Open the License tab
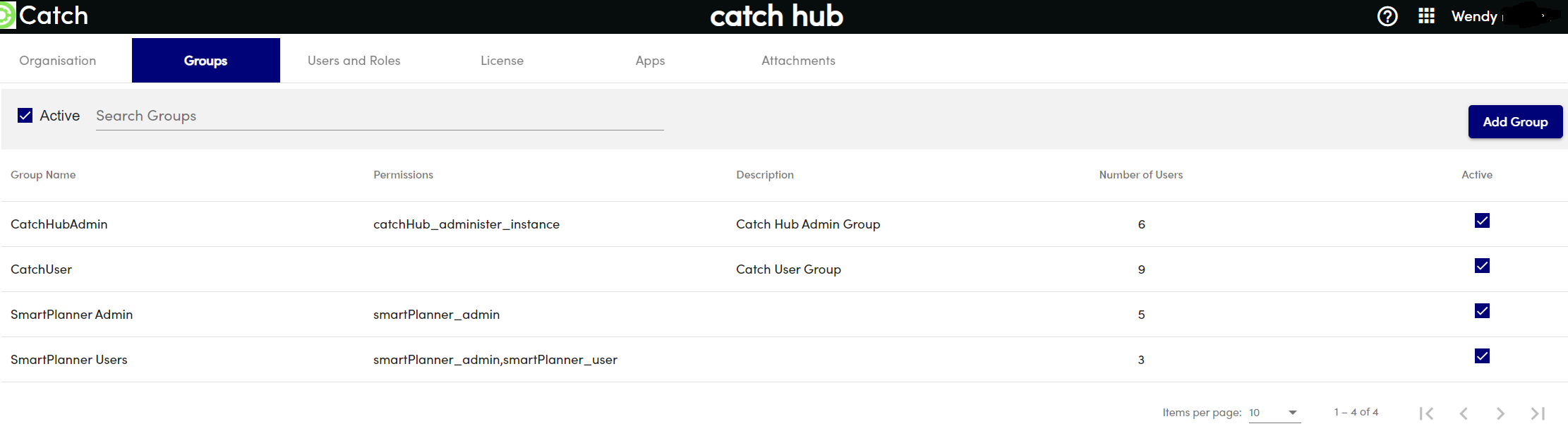 pyautogui.click(x=502, y=61)
